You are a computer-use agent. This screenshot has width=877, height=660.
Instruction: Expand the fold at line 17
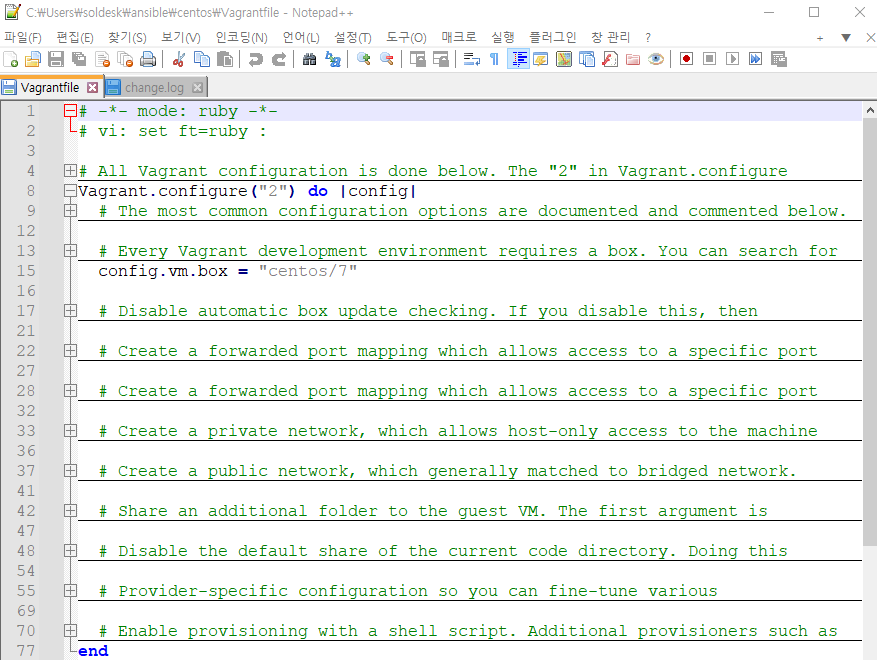tap(70, 310)
